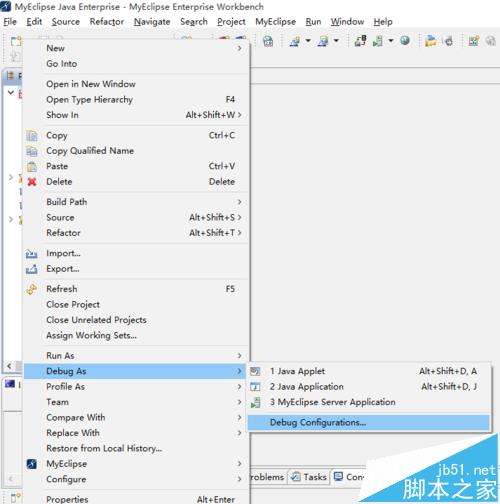Click the gray gear toolbar icon
Screen dimensions: 500x504
tap(449, 41)
